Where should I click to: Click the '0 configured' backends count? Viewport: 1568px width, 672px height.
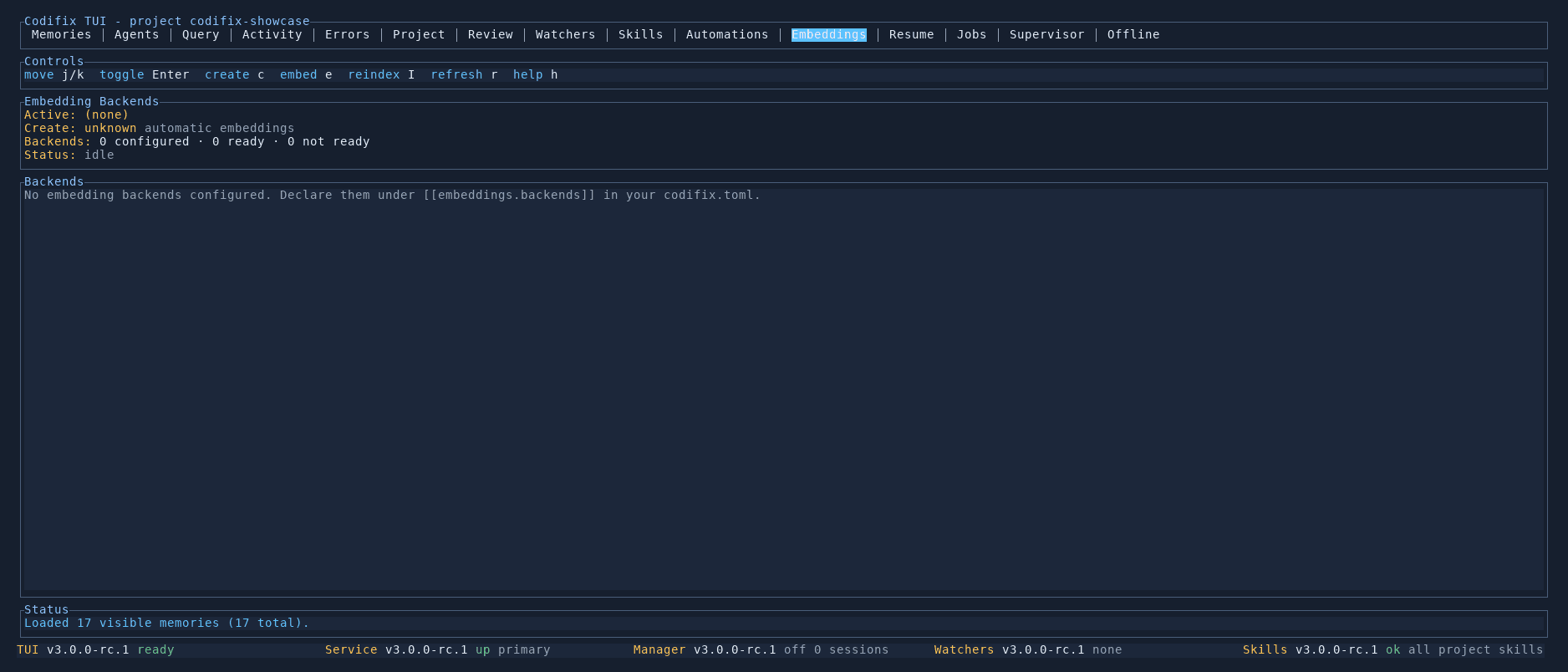pyautogui.click(x=145, y=141)
